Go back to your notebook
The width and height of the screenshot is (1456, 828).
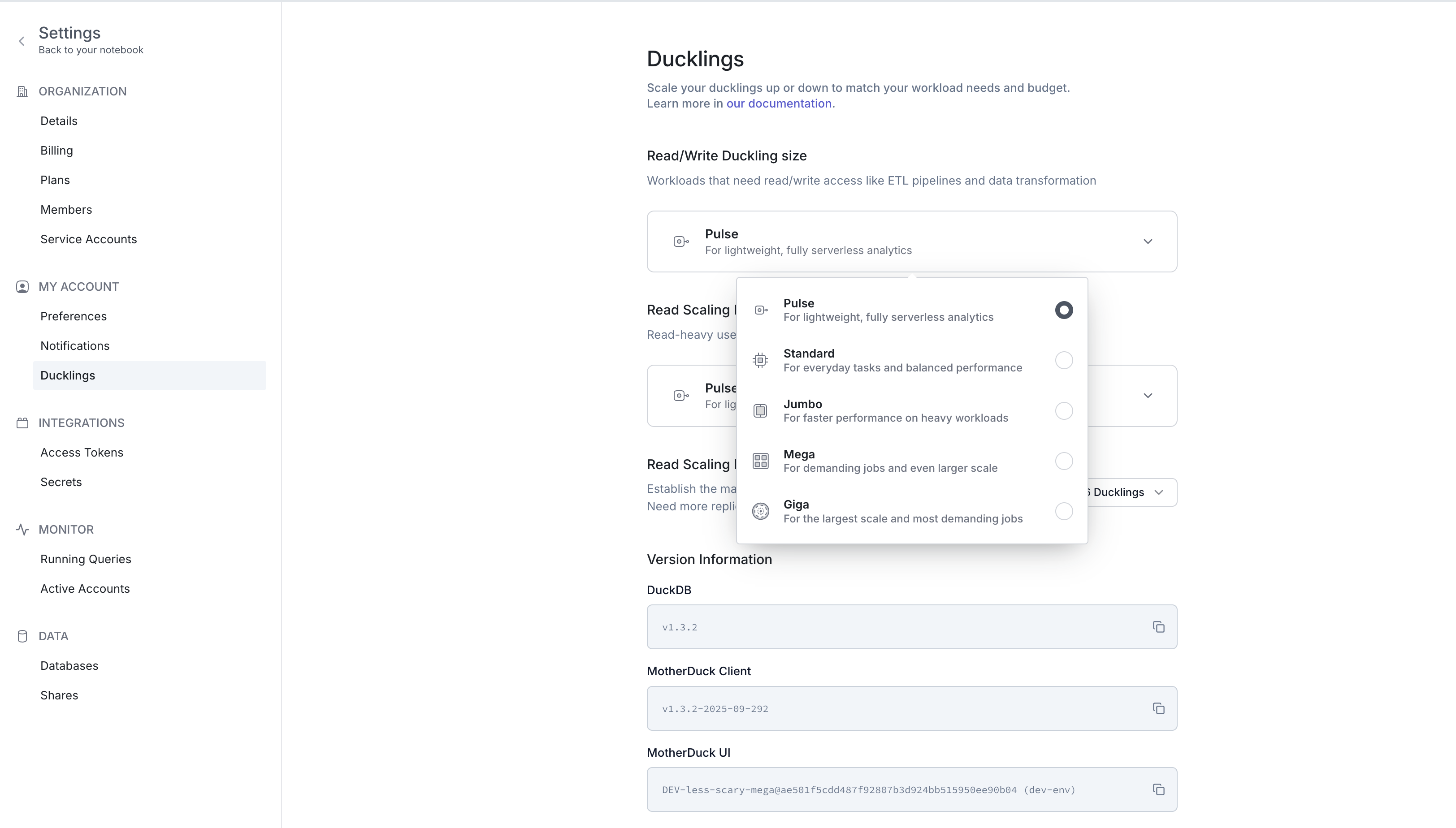click(91, 49)
